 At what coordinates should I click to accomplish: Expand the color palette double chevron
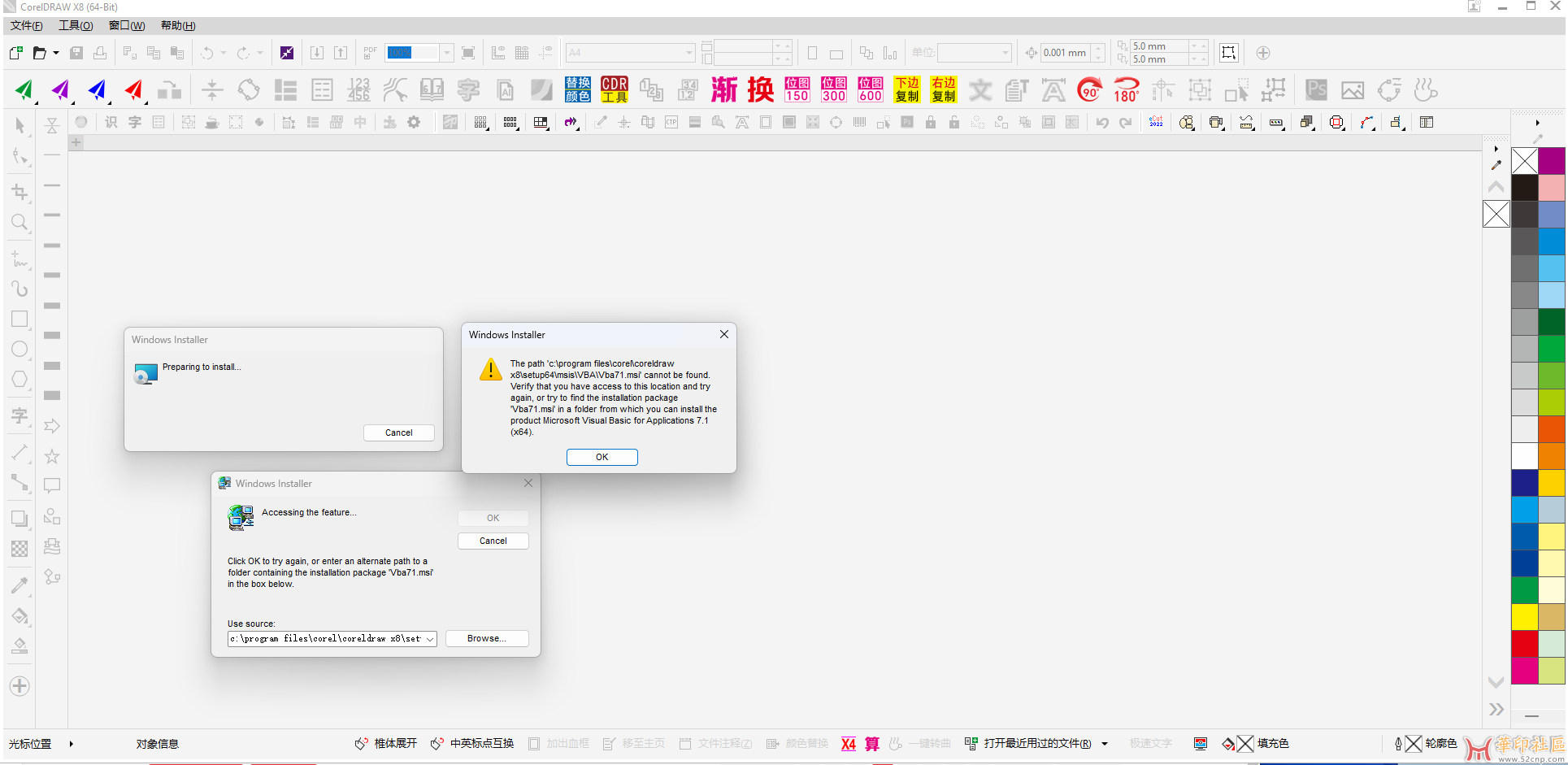(1496, 710)
